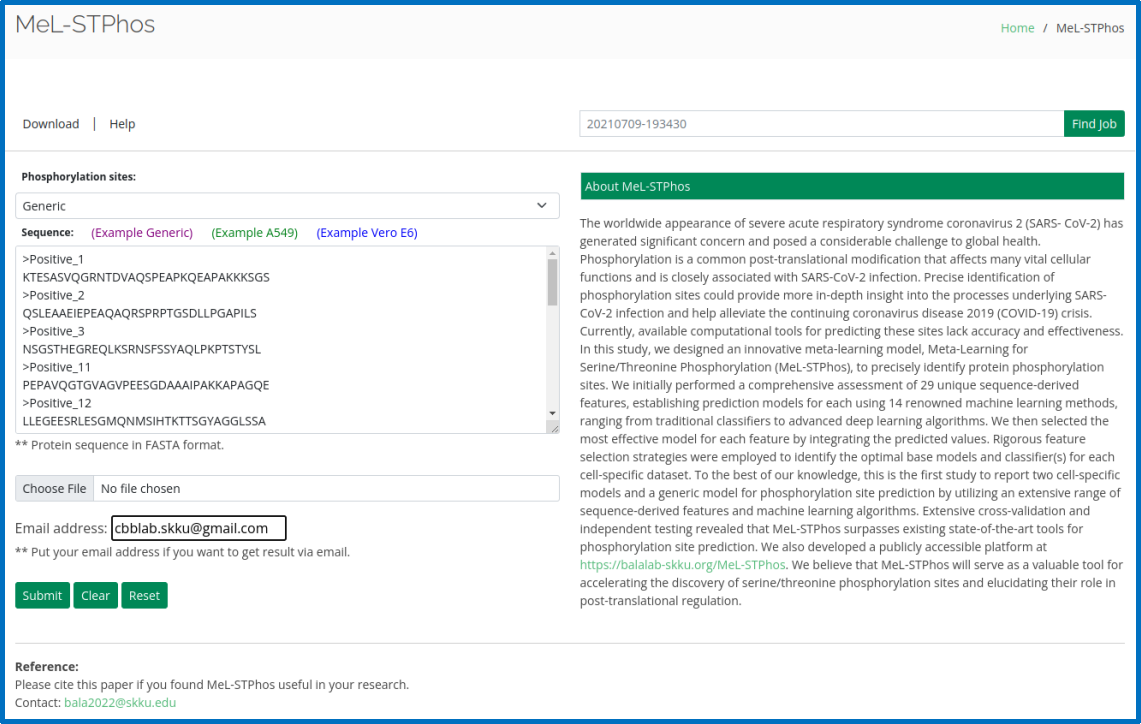This screenshot has height=724, width=1141.
Task: Load the Example Generic sequence
Action: (x=142, y=233)
